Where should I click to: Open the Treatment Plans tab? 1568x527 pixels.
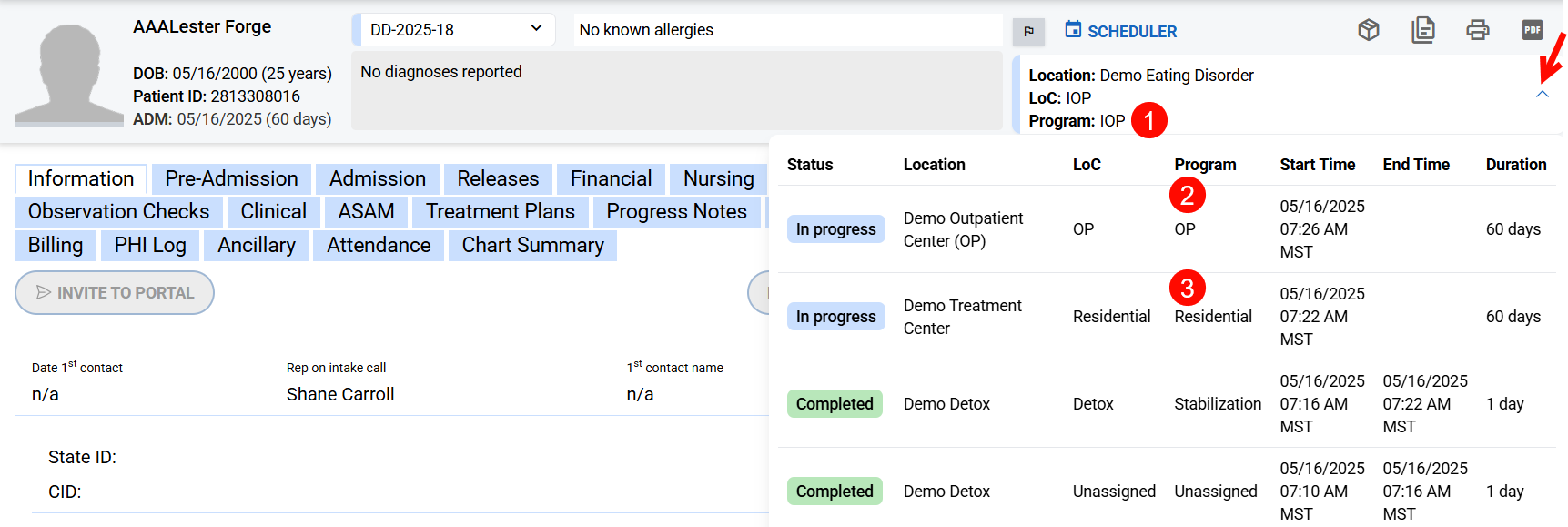click(x=500, y=211)
